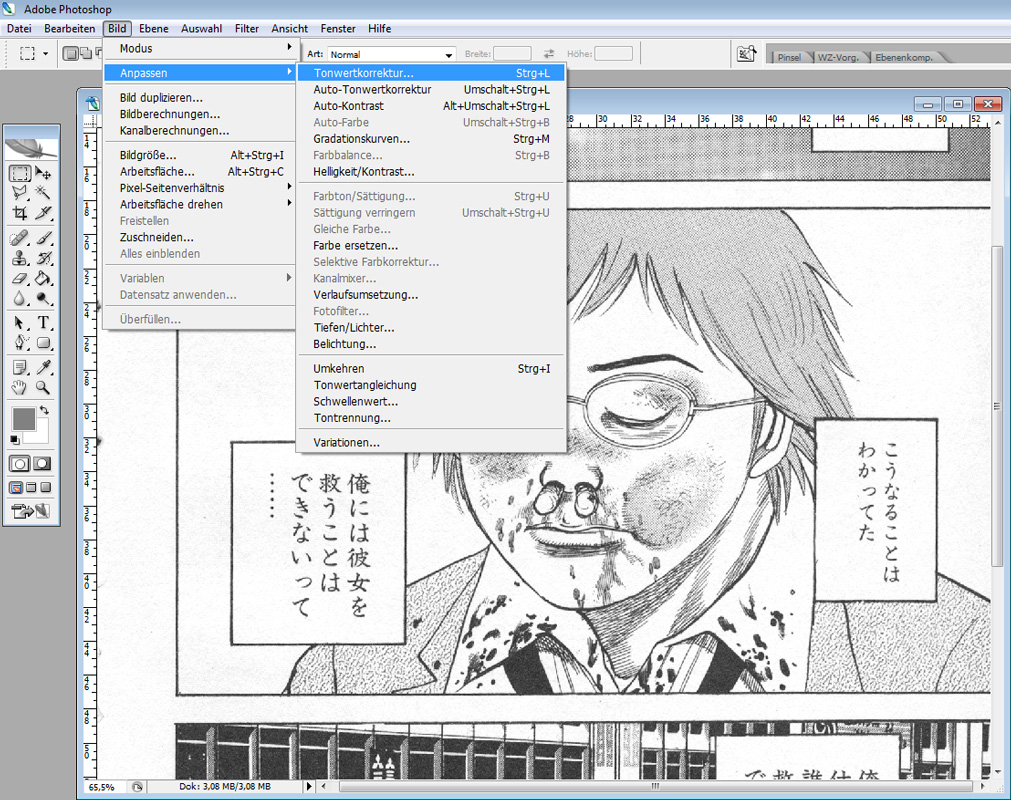Choose Add to Selection mode in options bar

click(86, 54)
